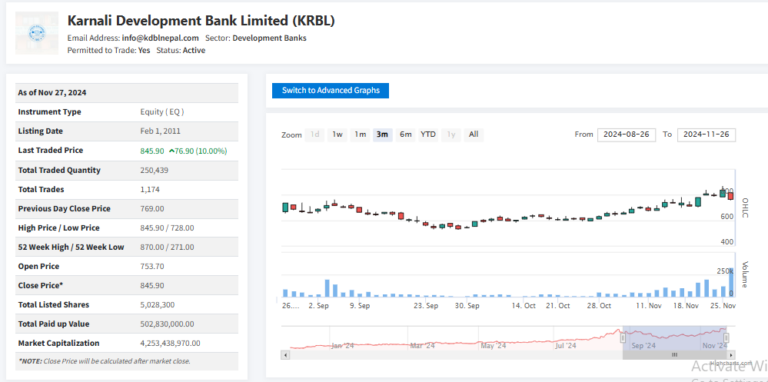Select the 6m zoom range

click(406, 135)
